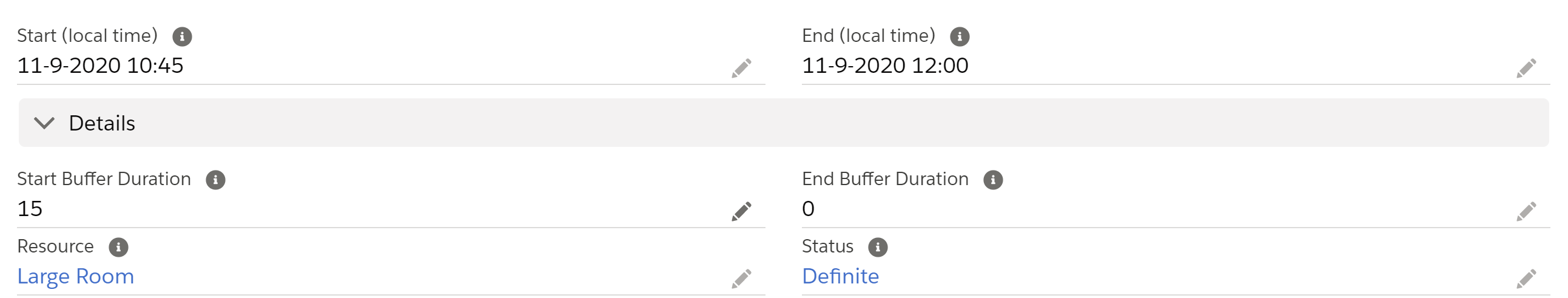The image size is (1568, 298).
Task: Click pencil icon for End Buffer Duration
Action: [1526, 211]
